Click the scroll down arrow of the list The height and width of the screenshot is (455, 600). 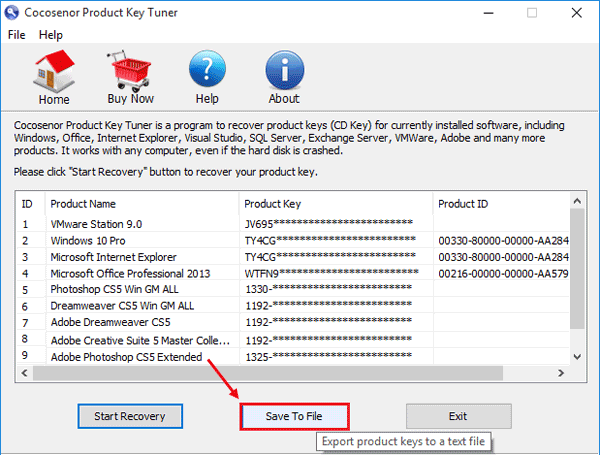(577, 357)
